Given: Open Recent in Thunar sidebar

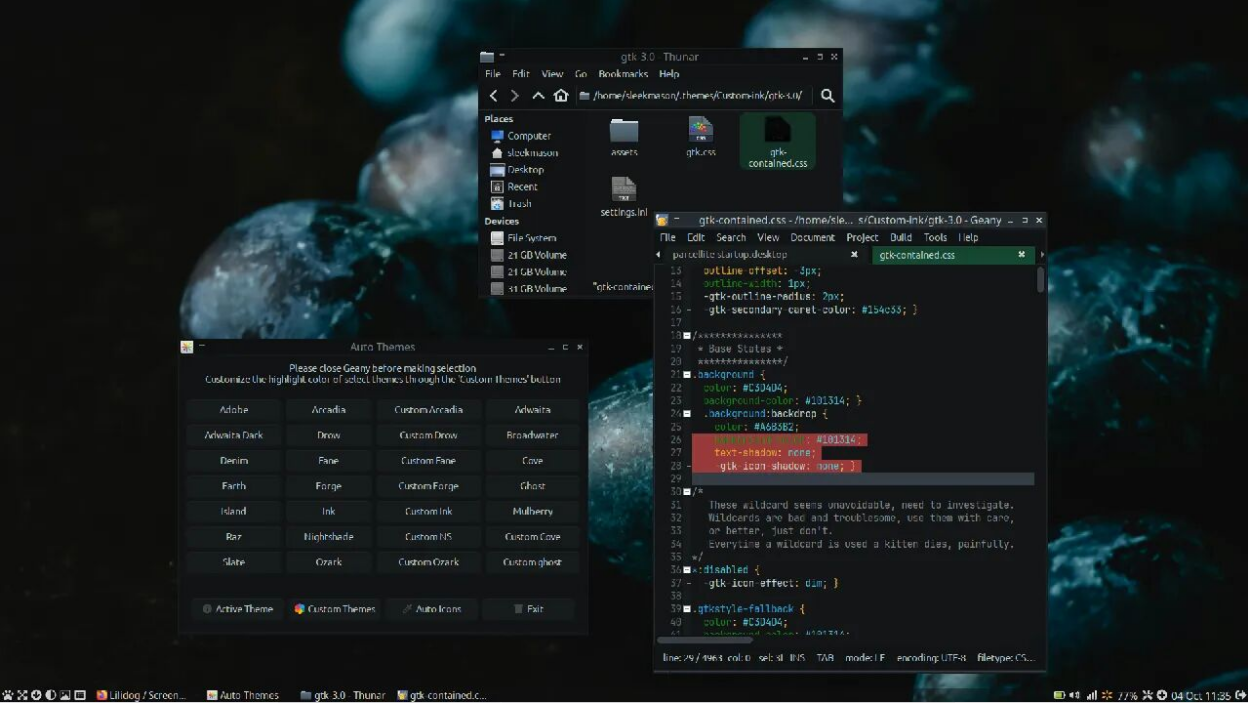Looking at the screenshot, I should pyautogui.click(x=514, y=187).
